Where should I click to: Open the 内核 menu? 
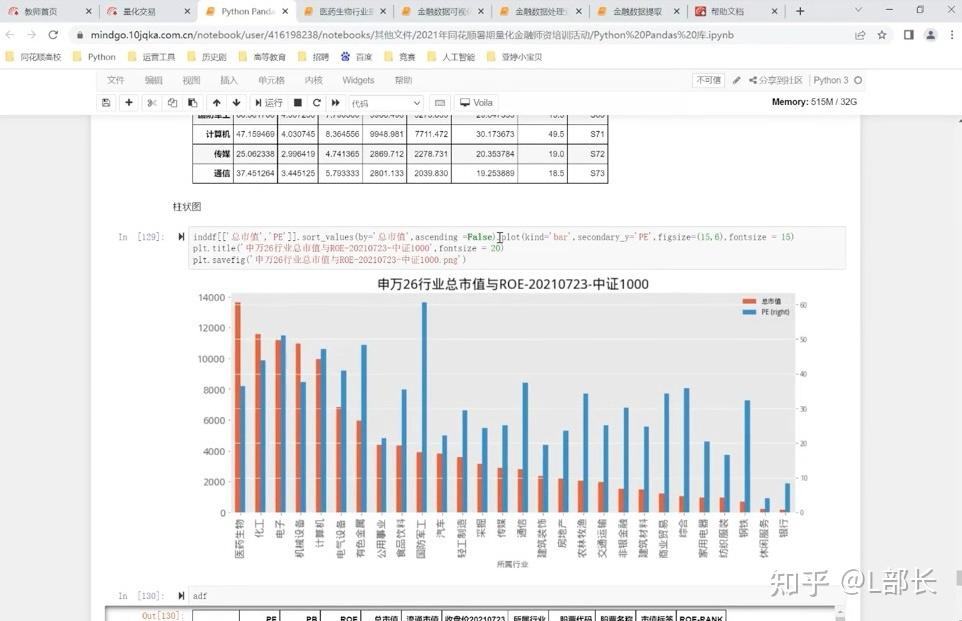click(314, 80)
